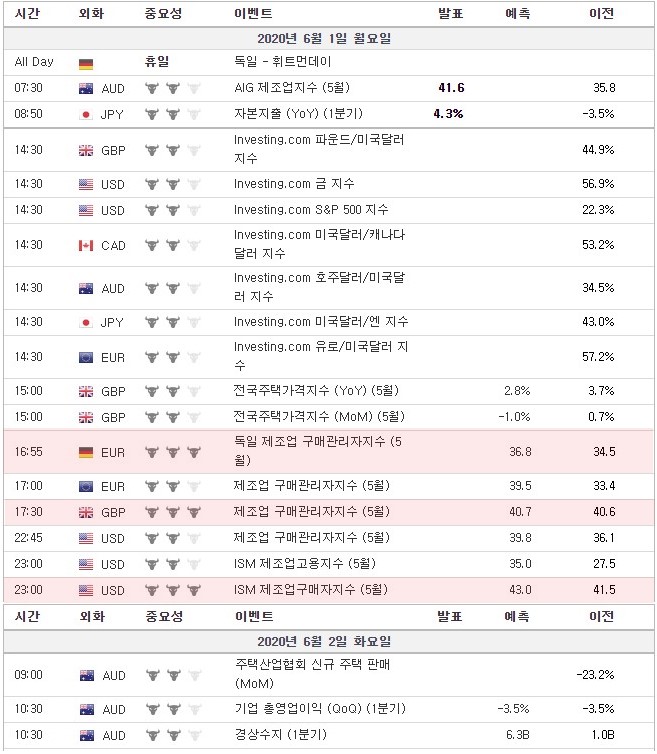The height and width of the screenshot is (754, 657).
Task: Open the AIG 제조업지수 (5월) event
Action: pos(291,88)
